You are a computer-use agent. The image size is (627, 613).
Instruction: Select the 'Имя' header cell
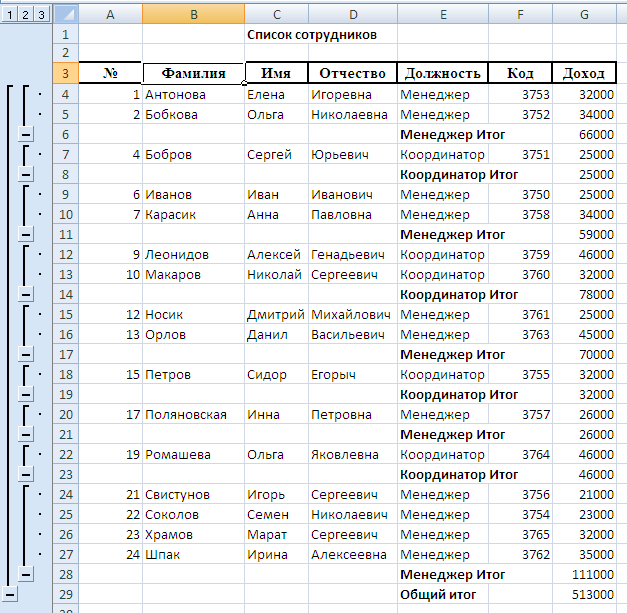point(277,74)
